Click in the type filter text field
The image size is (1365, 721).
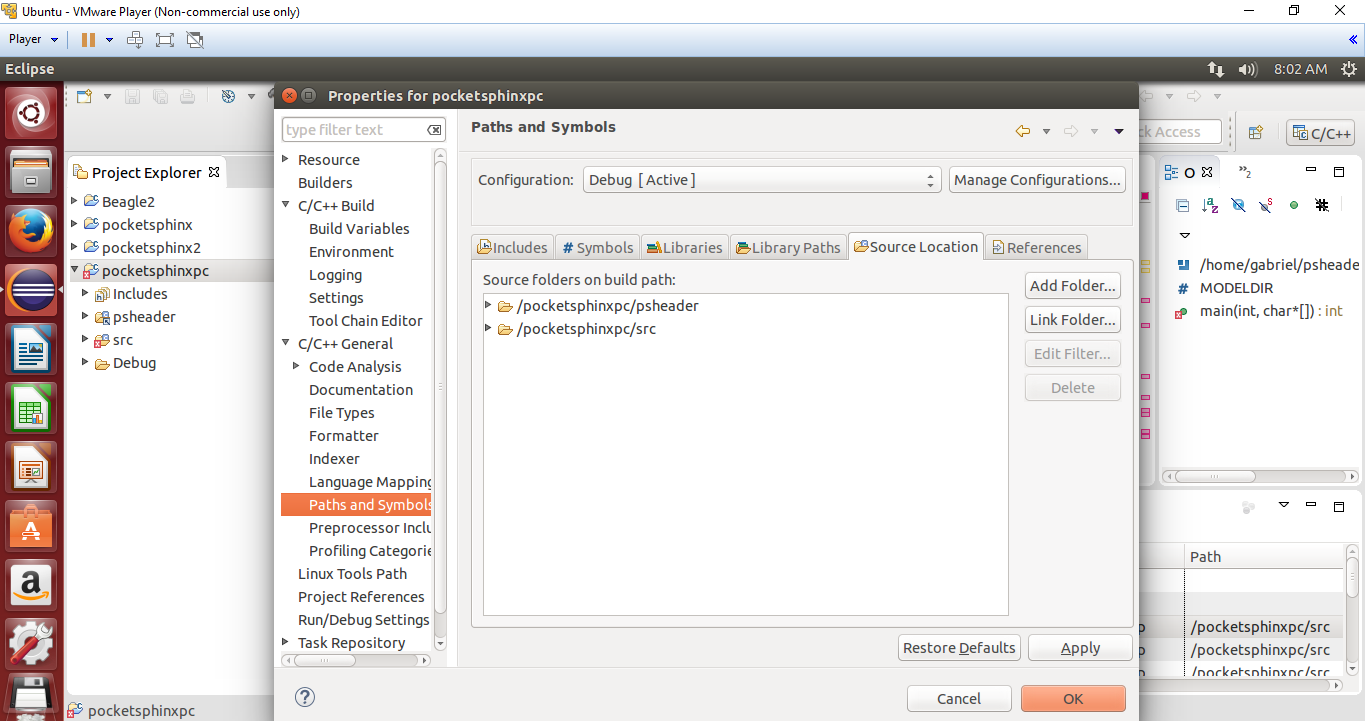353,130
